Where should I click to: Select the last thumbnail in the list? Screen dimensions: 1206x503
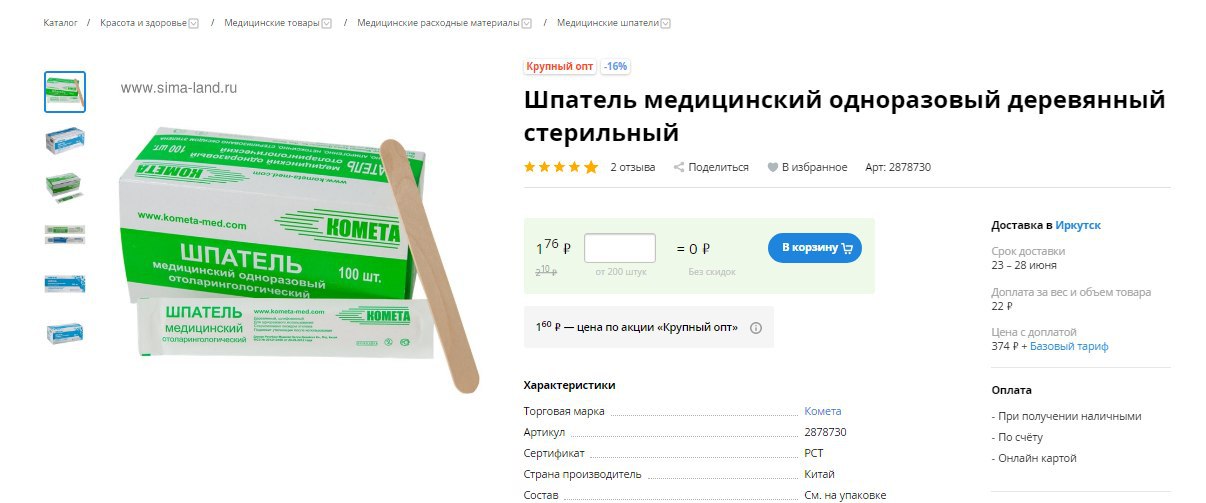[65, 332]
